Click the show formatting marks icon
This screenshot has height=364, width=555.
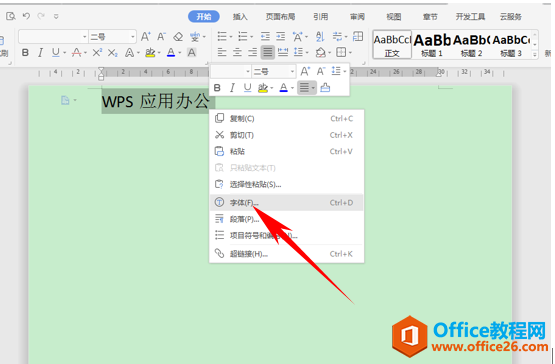click(337, 36)
